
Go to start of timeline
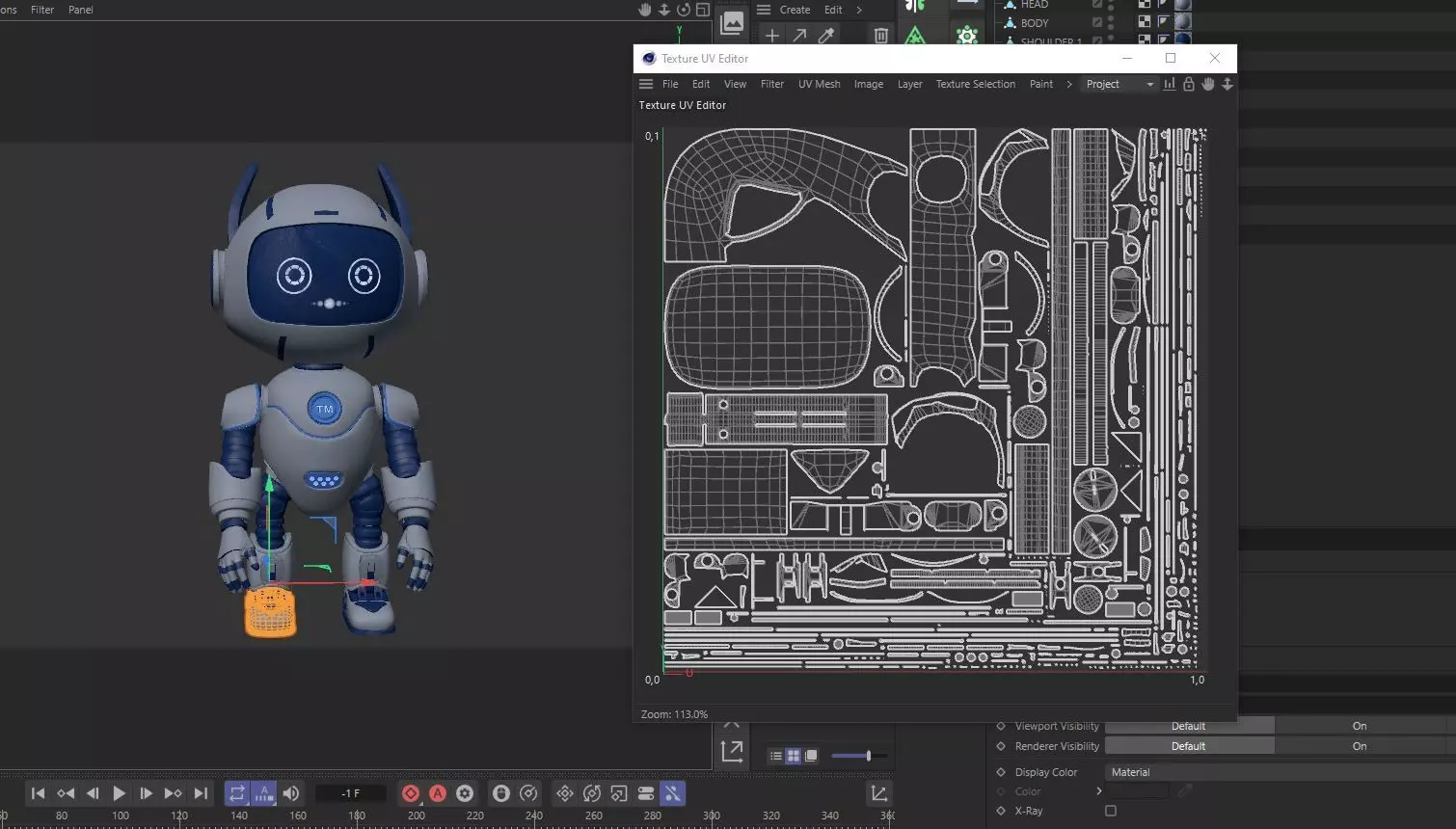pyautogui.click(x=38, y=793)
